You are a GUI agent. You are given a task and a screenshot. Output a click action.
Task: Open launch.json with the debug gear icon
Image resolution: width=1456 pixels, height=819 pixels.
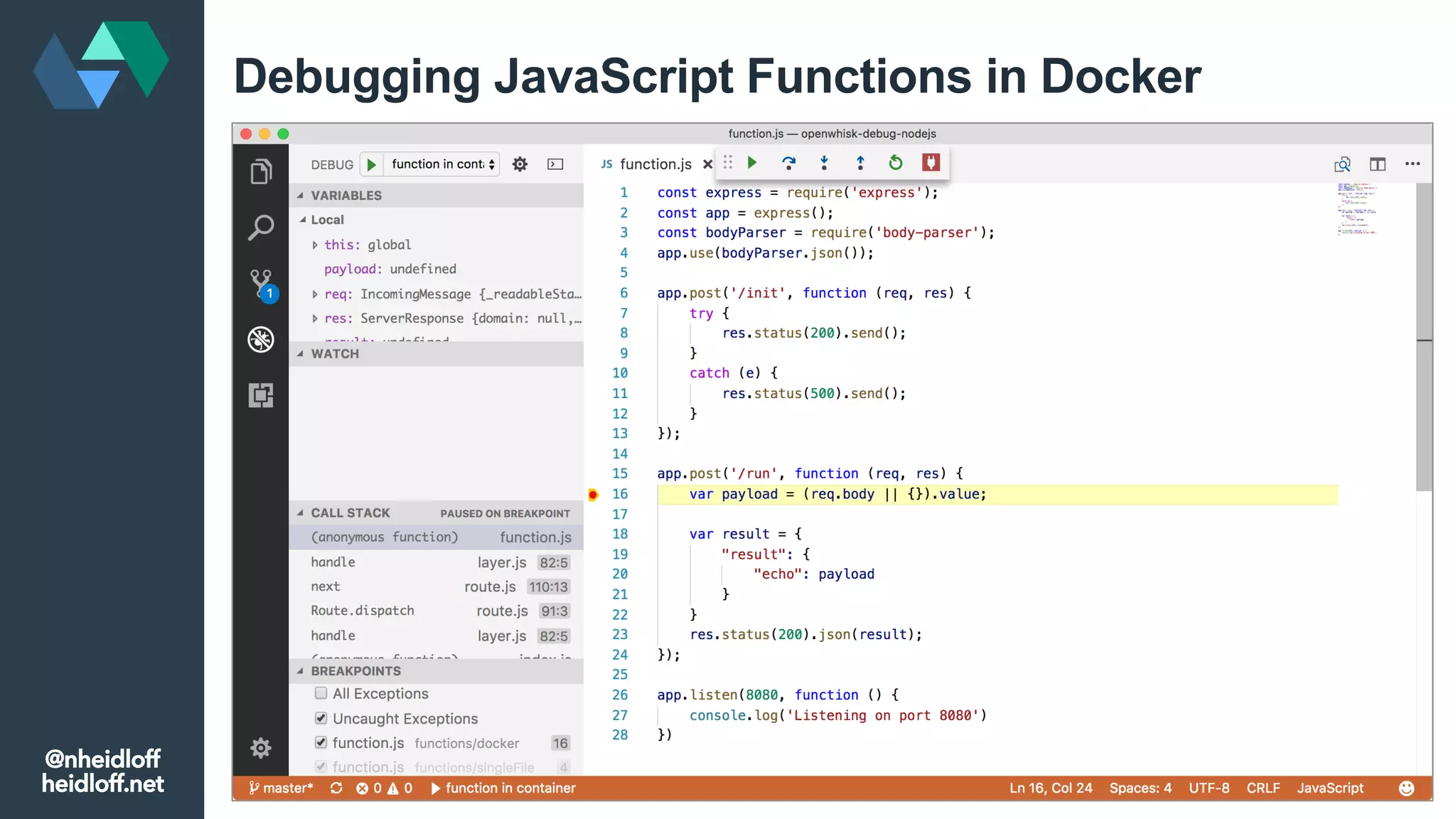[x=520, y=164]
